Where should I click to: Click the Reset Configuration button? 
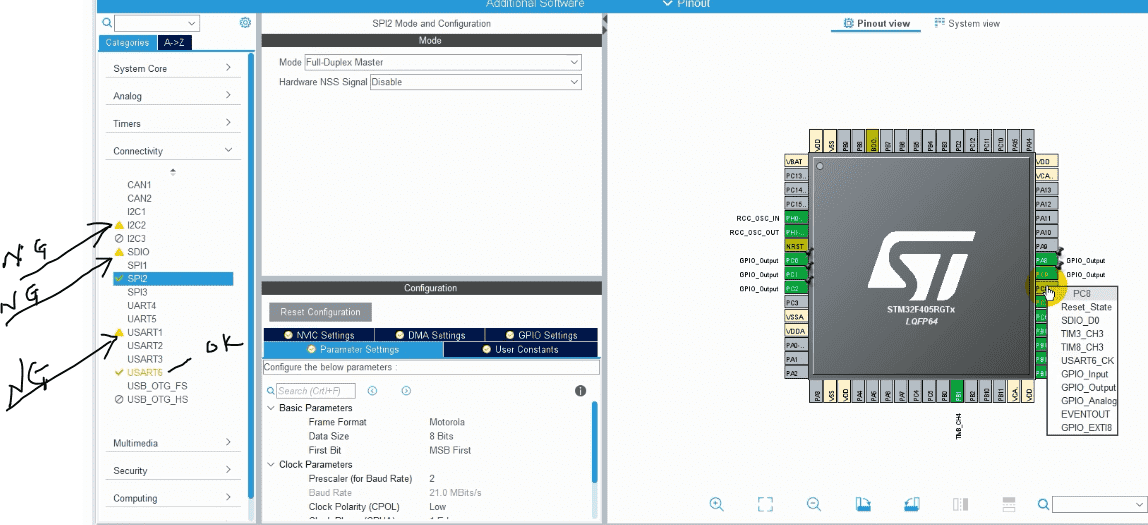[x=320, y=312]
